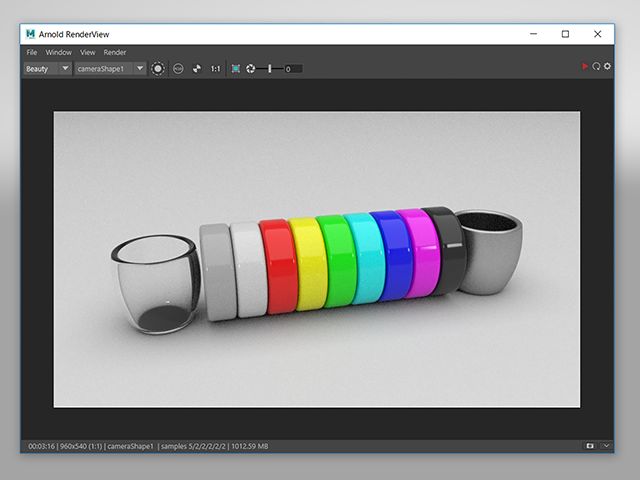Open the File menu
The height and width of the screenshot is (480, 640).
click(x=31, y=52)
